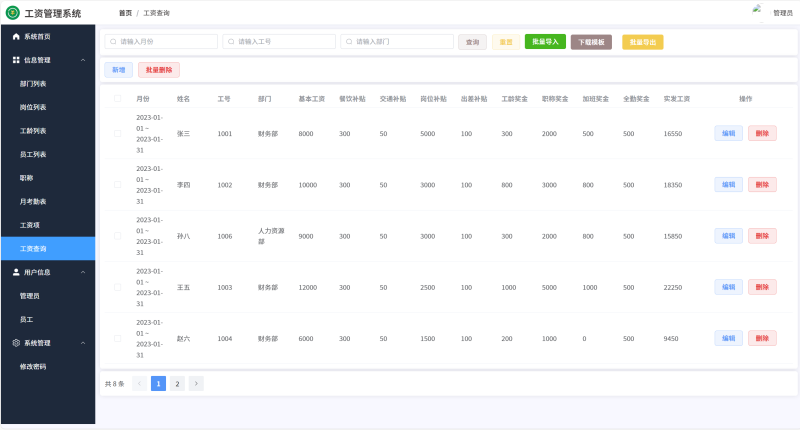Open 月考勤表 in the sidebar
The height and width of the screenshot is (430, 800).
coord(48,201)
